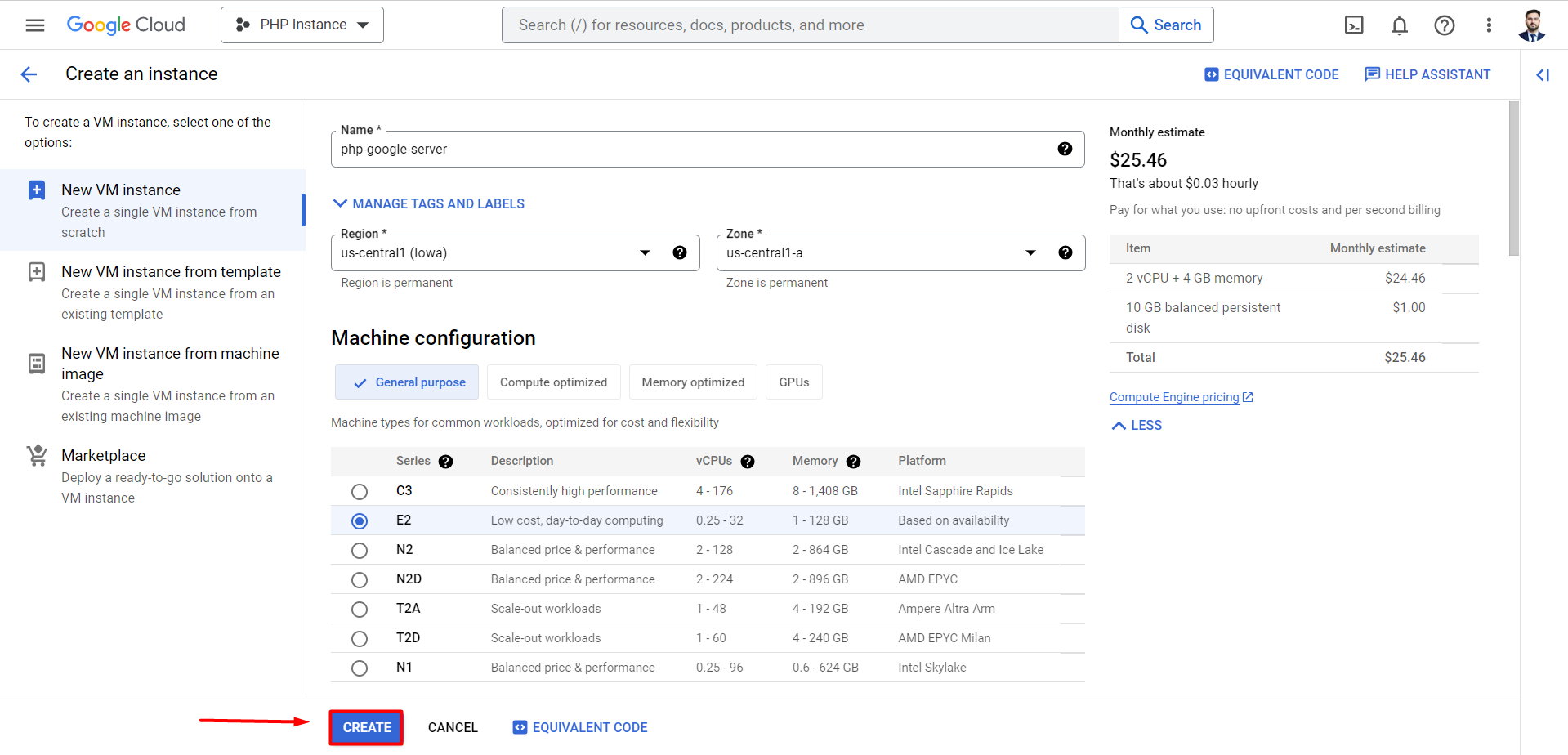Activate Cloud Shell terminal icon
This screenshot has width=1568, height=755.
tap(1354, 25)
